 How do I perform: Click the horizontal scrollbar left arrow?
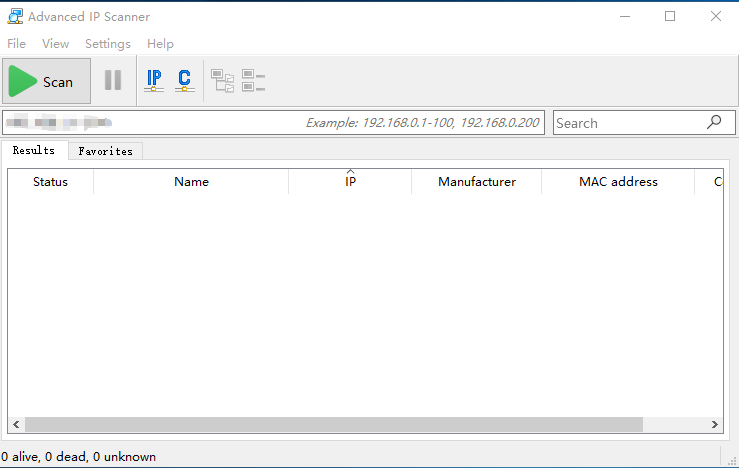click(x=16, y=425)
